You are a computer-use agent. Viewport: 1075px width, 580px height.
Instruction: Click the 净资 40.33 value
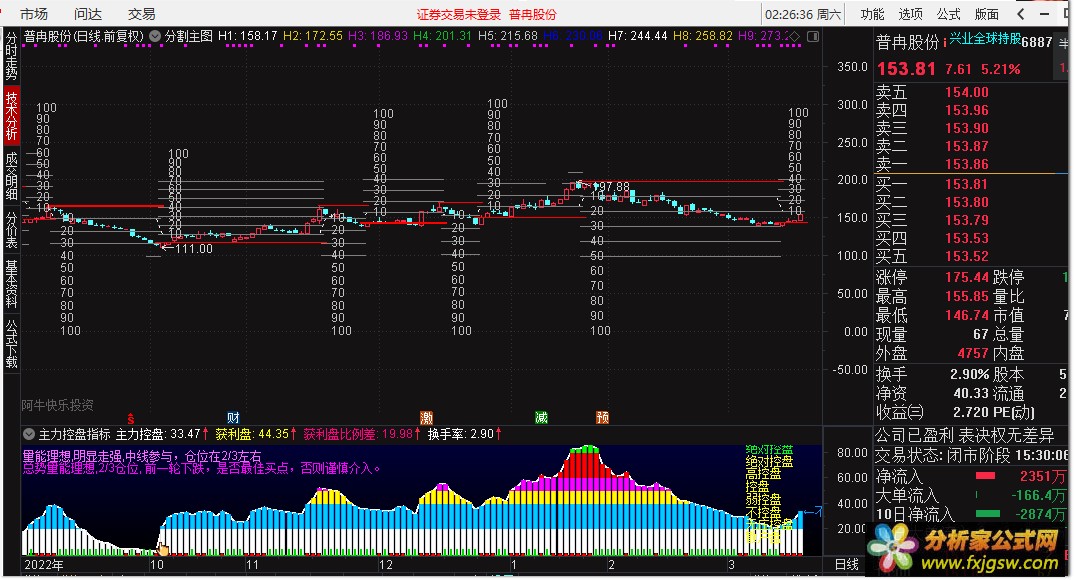971,394
